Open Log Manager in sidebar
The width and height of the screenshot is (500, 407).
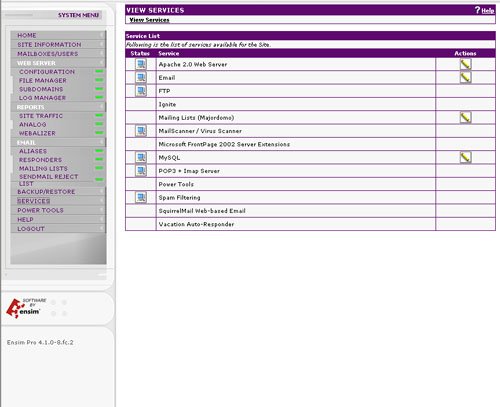42,98
